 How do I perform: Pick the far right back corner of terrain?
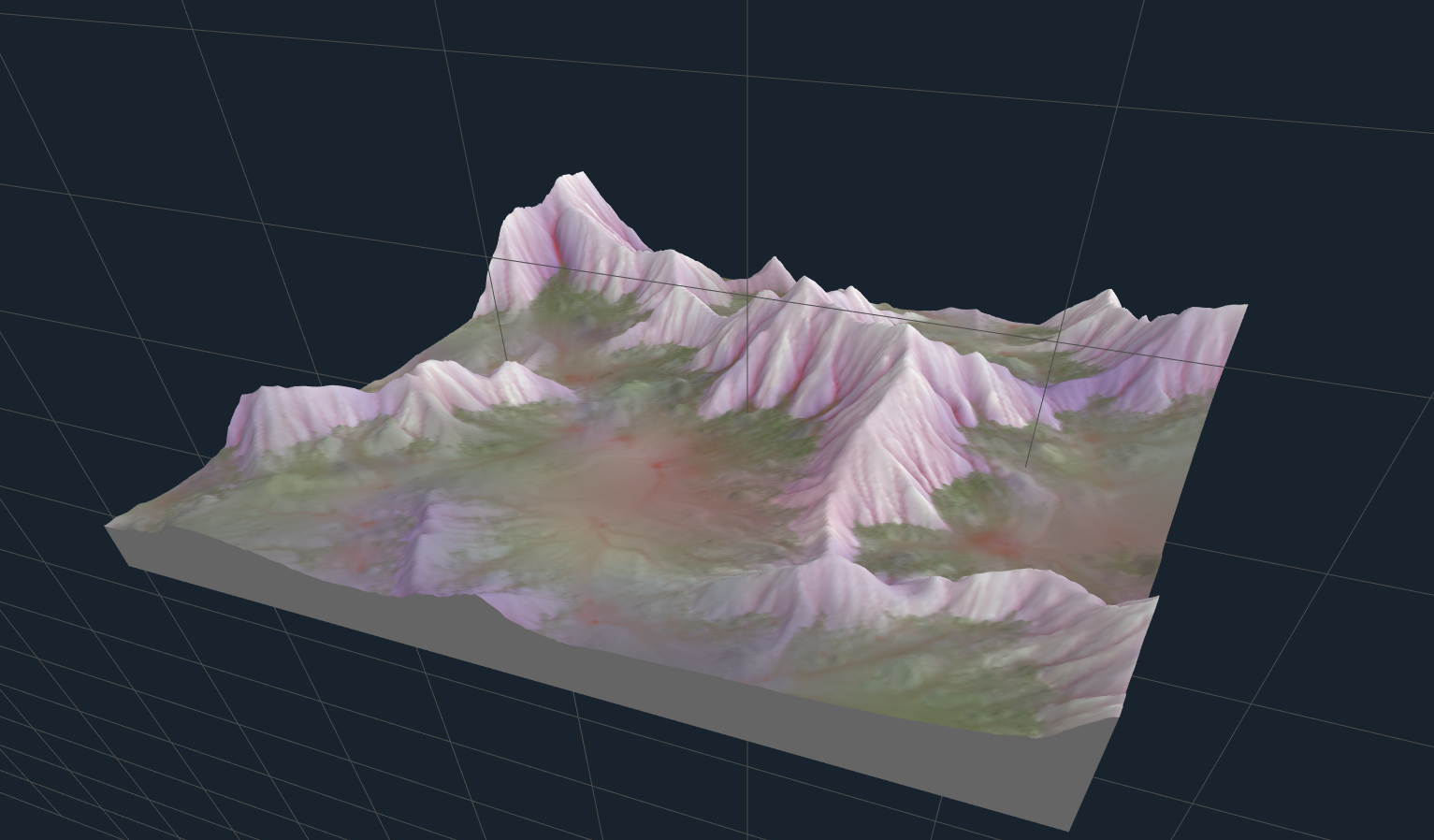tap(1244, 307)
